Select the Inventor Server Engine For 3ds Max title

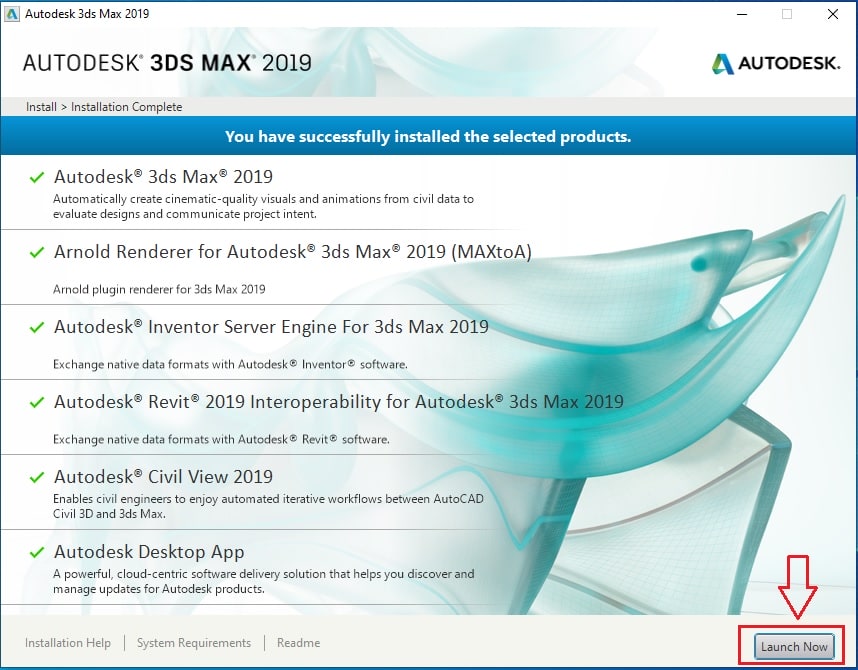271,327
